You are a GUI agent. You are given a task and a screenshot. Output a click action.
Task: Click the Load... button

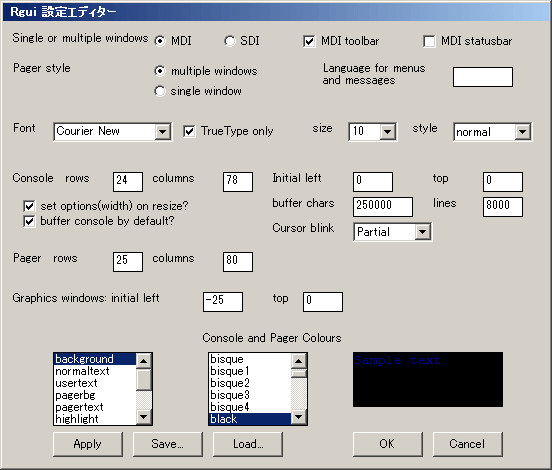(x=248, y=444)
